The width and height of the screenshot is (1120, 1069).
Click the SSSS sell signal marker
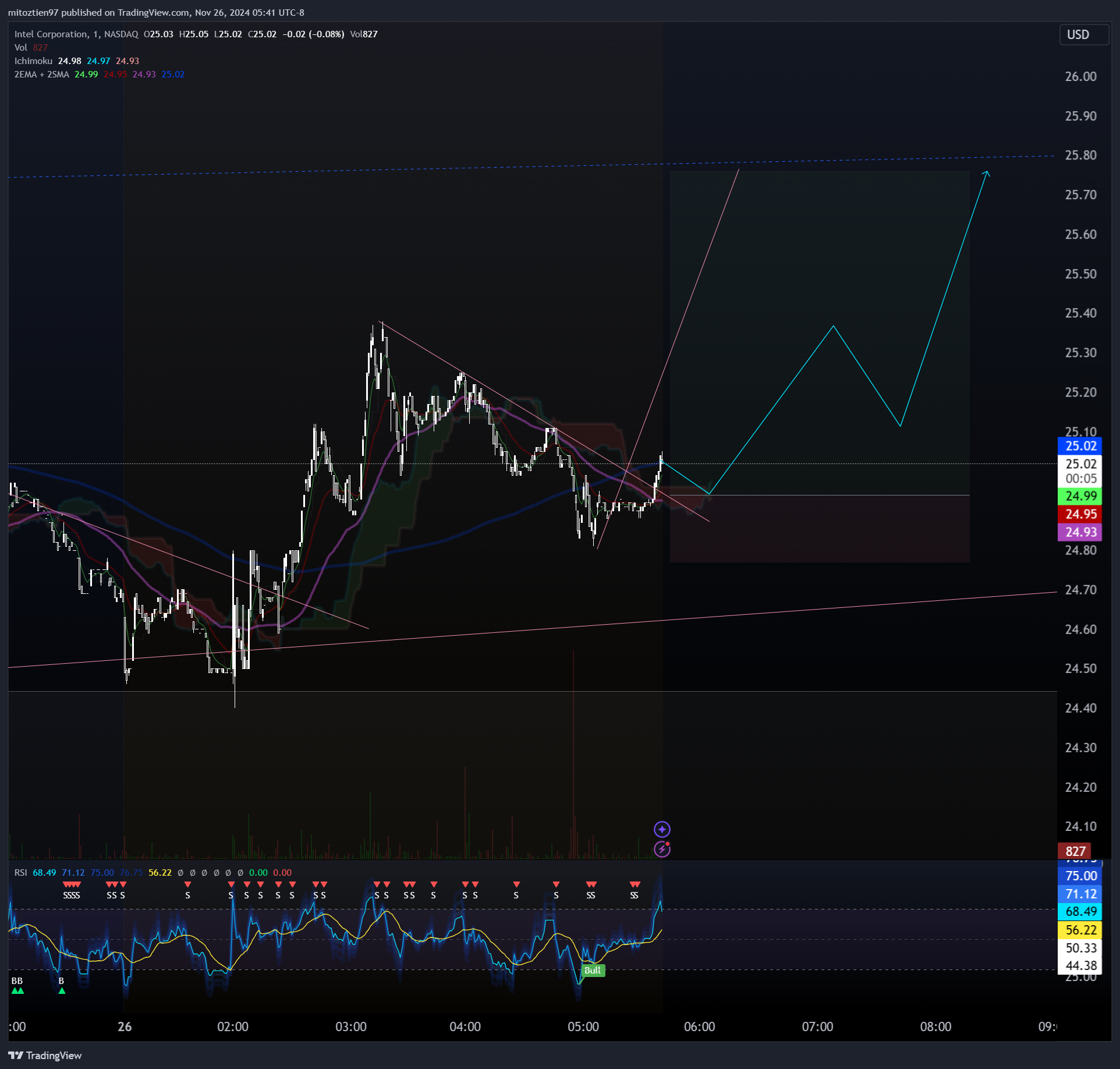tap(72, 890)
